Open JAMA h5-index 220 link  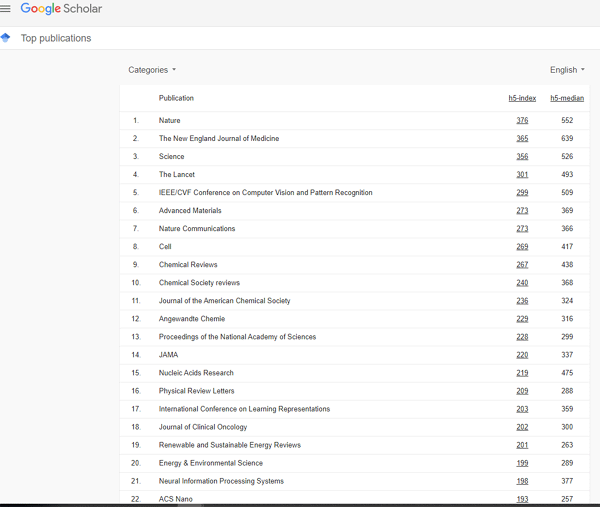pos(522,355)
